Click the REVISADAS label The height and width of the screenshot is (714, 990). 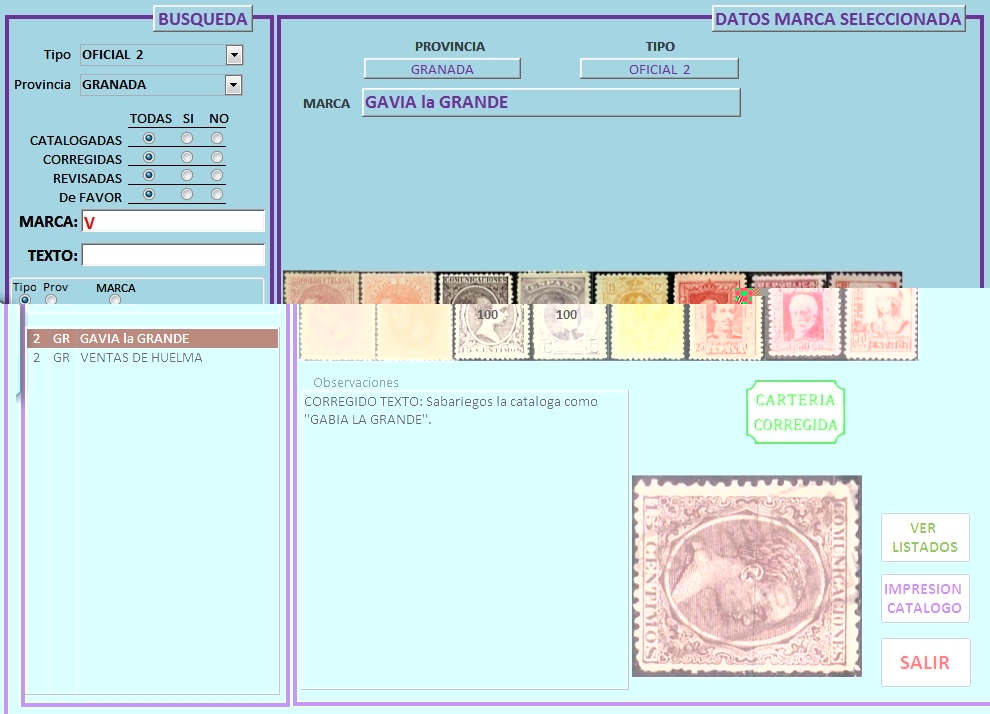click(x=87, y=178)
